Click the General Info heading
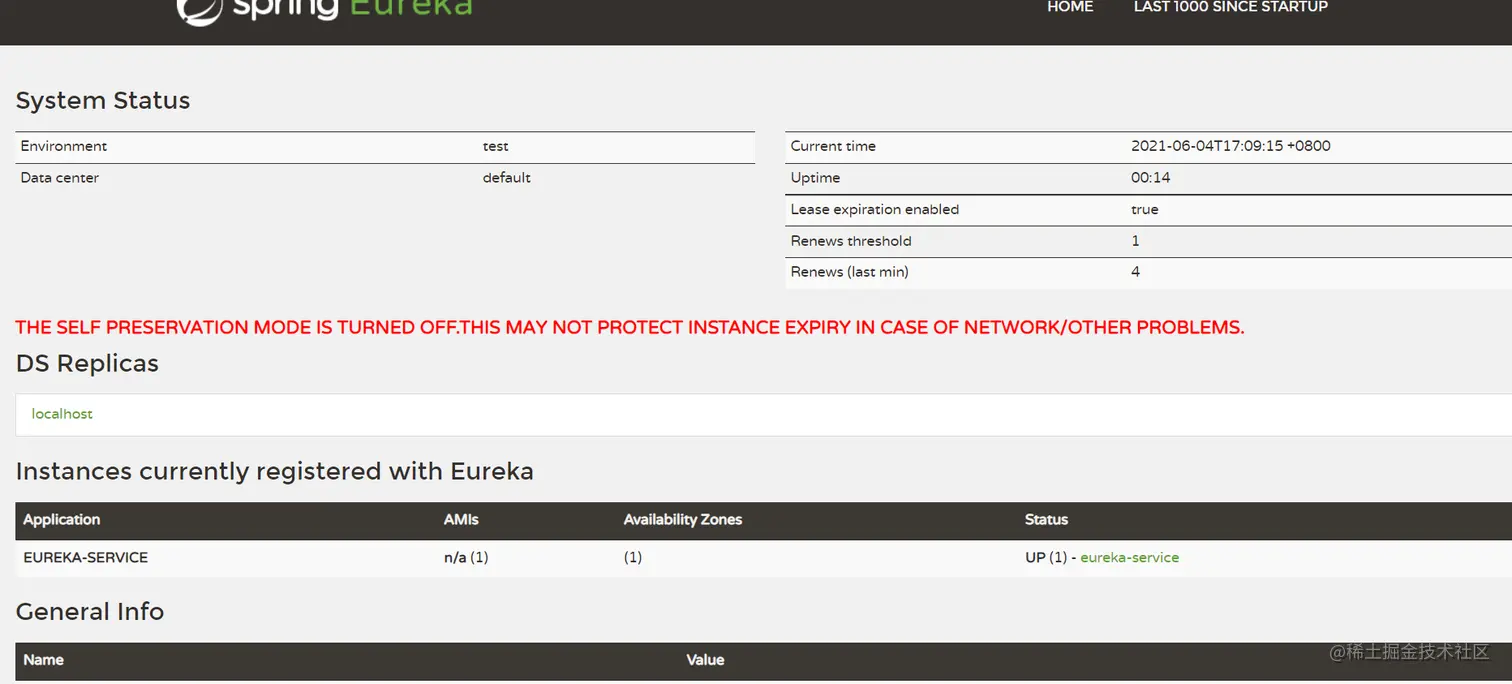The width and height of the screenshot is (1512, 684). pos(90,611)
